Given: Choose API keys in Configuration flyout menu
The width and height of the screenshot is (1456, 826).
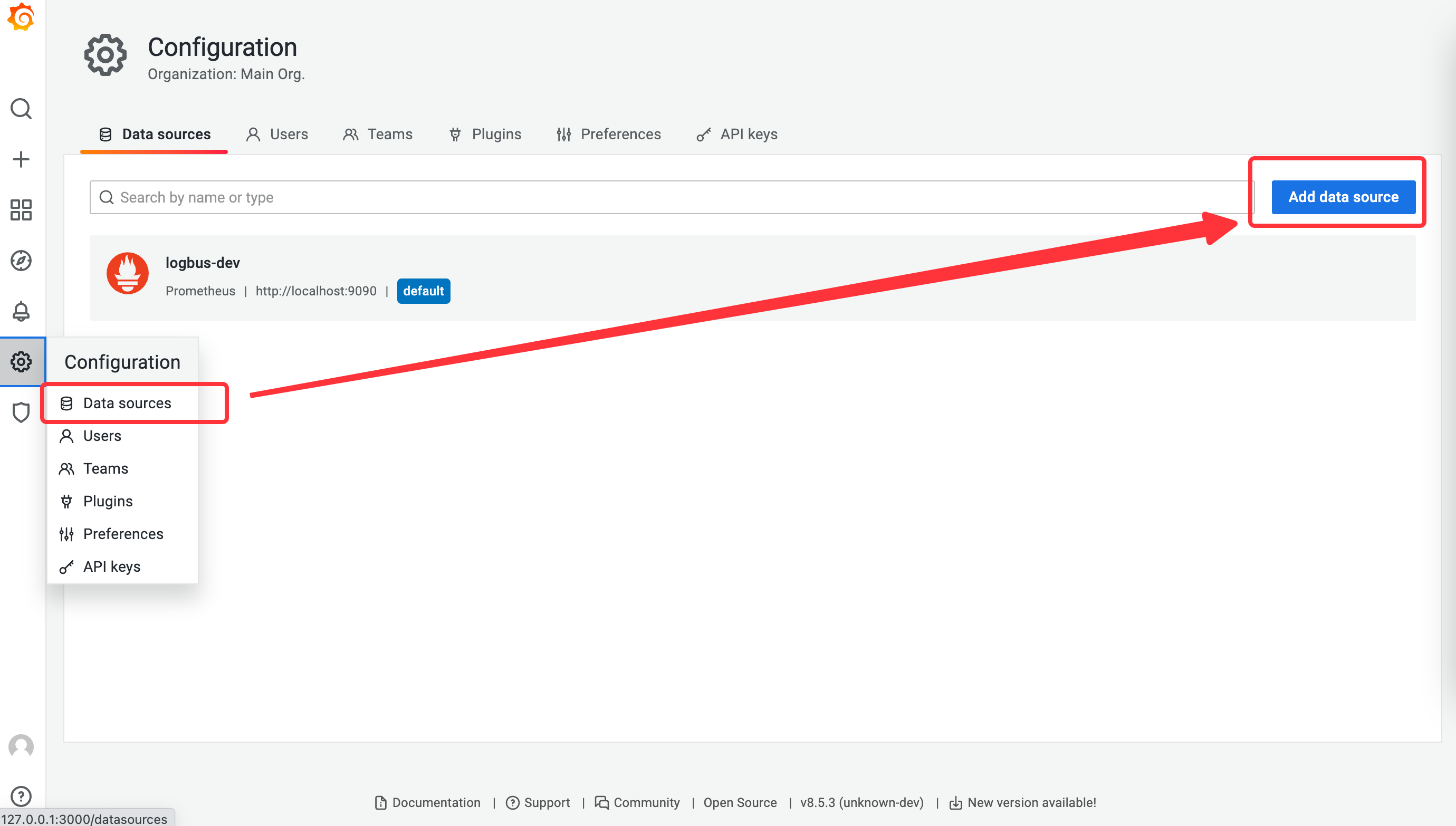Looking at the screenshot, I should 122,566.
